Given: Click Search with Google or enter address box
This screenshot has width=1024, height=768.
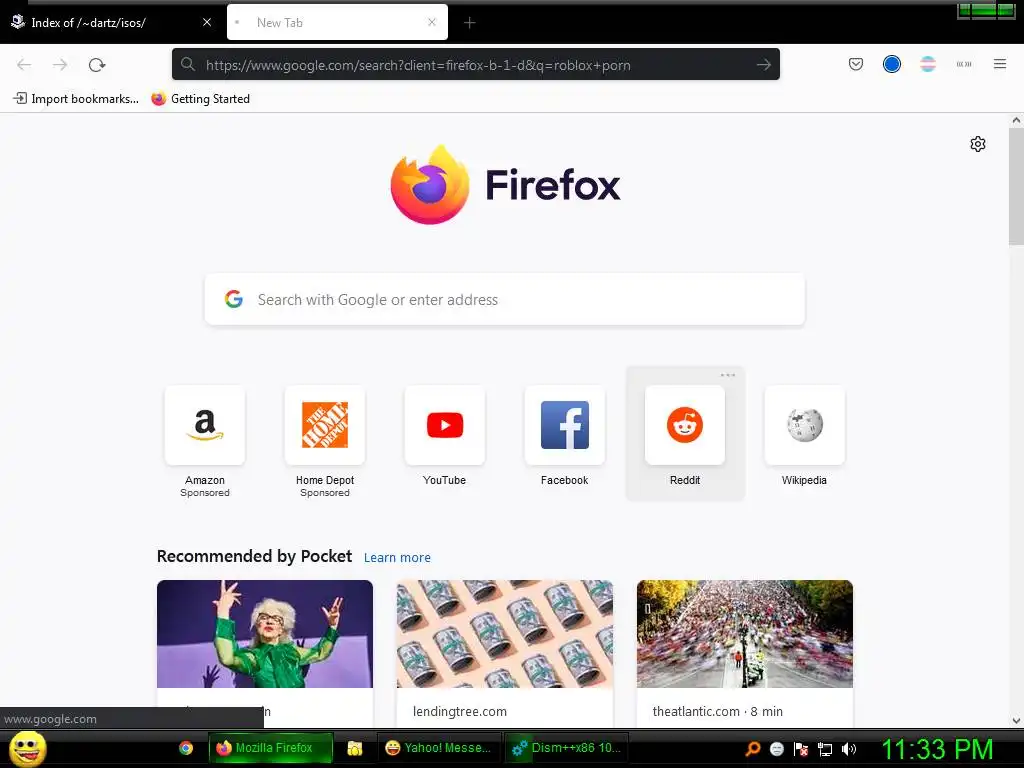Looking at the screenshot, I should (504, 299).
